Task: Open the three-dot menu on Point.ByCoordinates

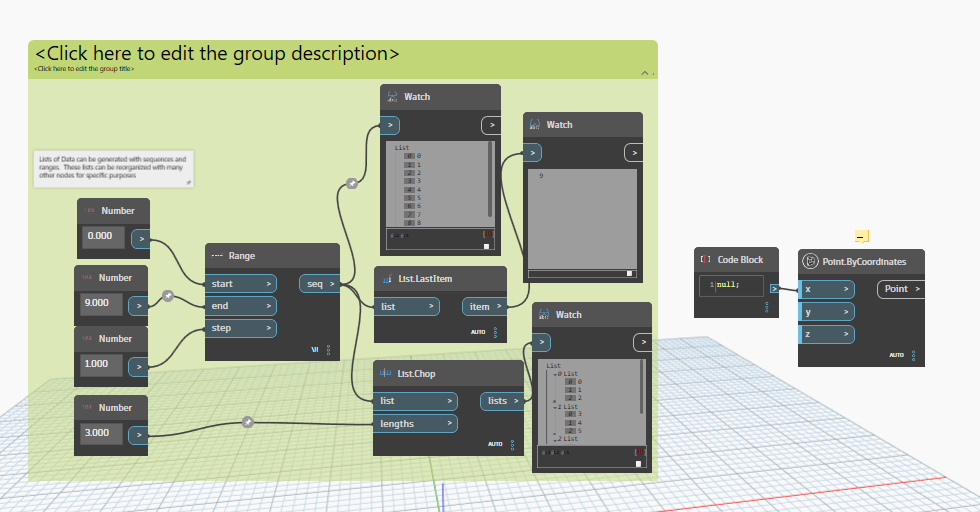Action: [913, 355]
